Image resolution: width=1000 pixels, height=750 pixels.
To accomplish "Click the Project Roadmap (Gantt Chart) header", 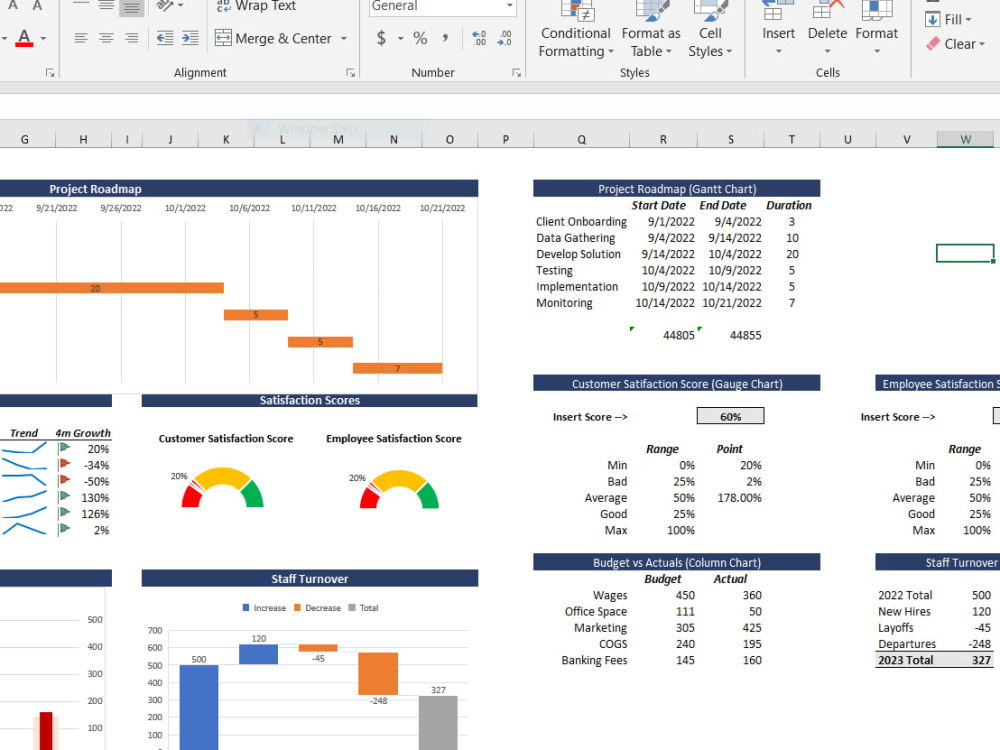I will click(677, 189).
